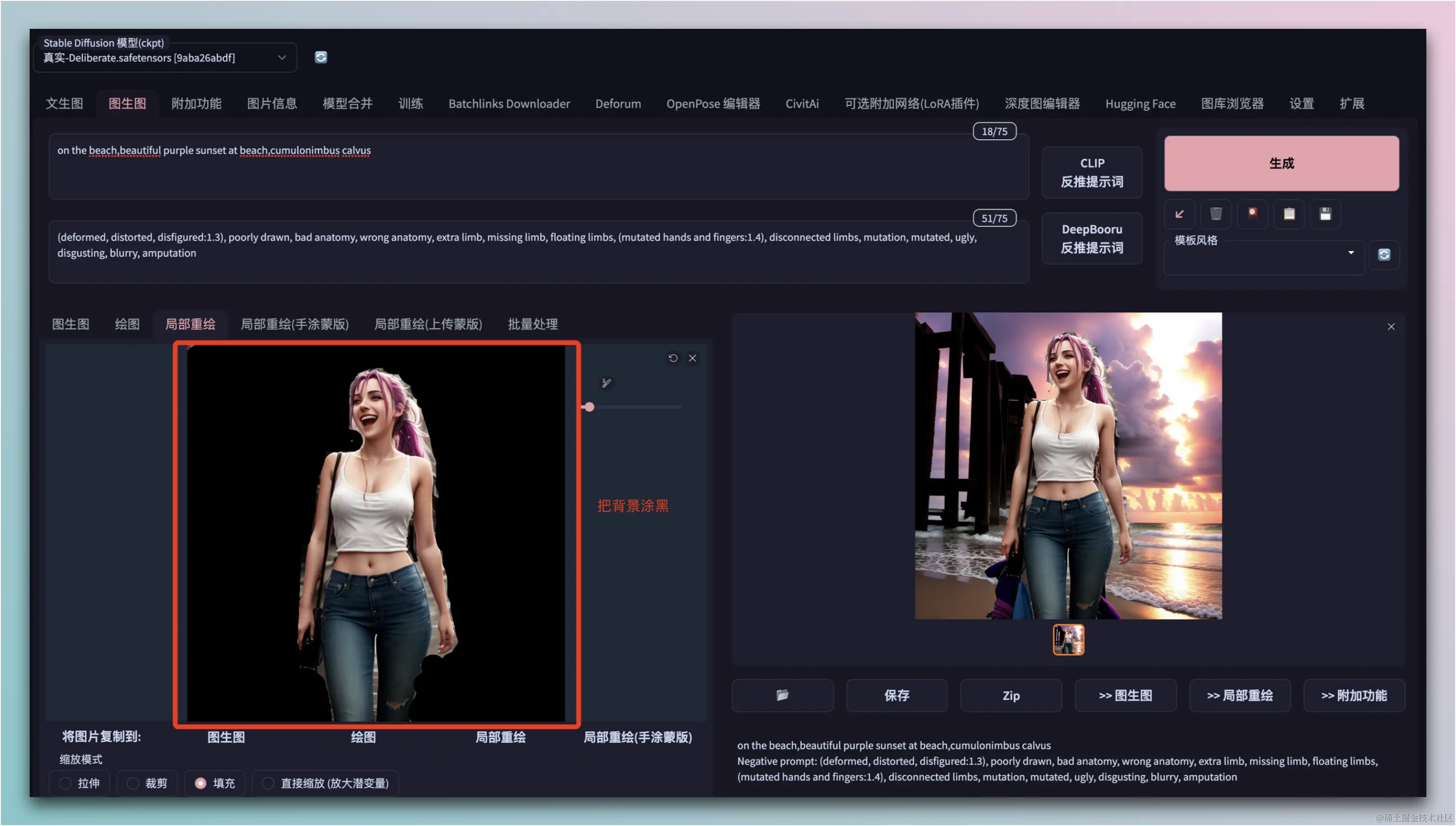
Task: Adjust the brush size slider handle
Action: coord(589,407)
